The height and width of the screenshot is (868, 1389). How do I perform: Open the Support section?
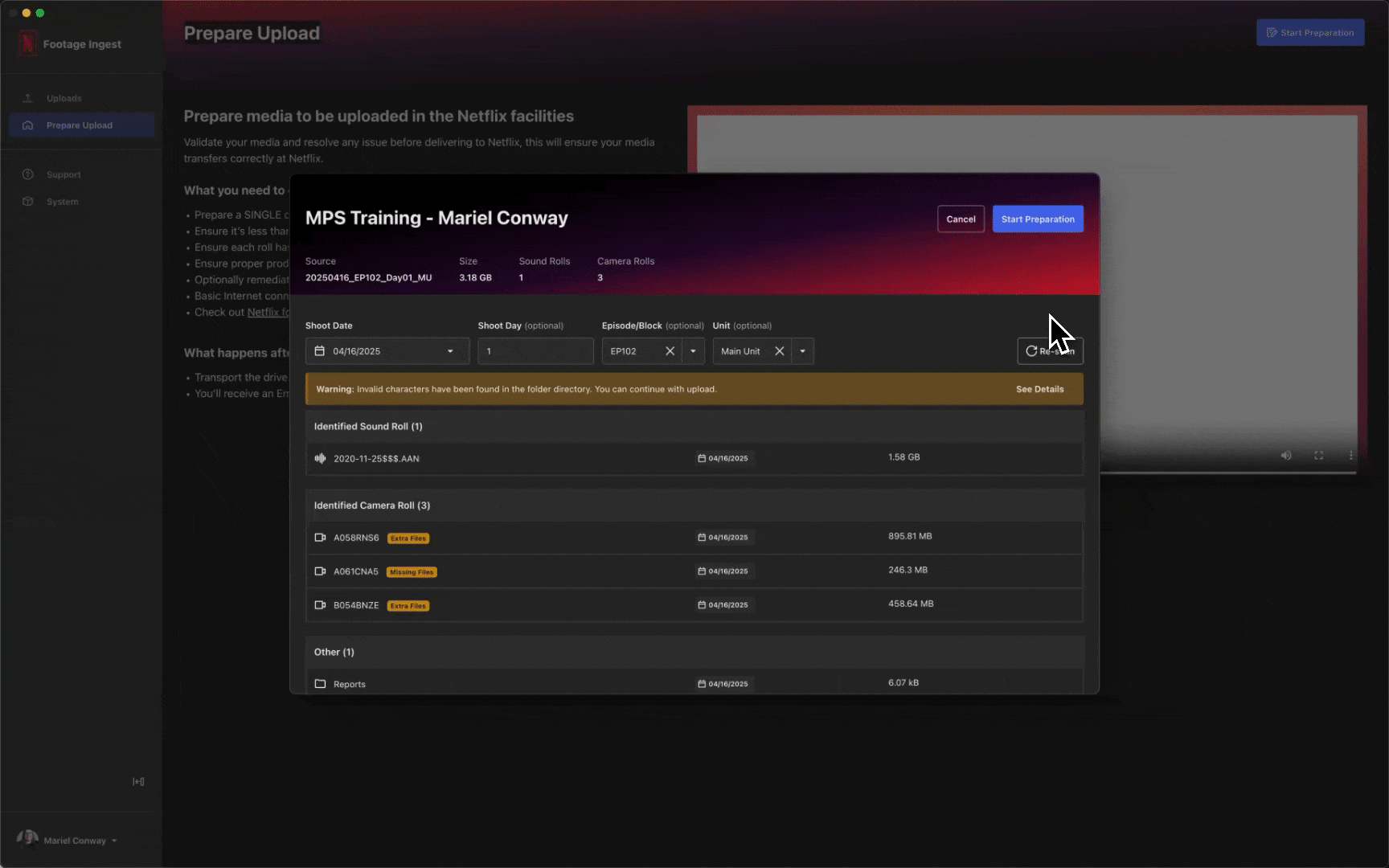click(81, 174)
